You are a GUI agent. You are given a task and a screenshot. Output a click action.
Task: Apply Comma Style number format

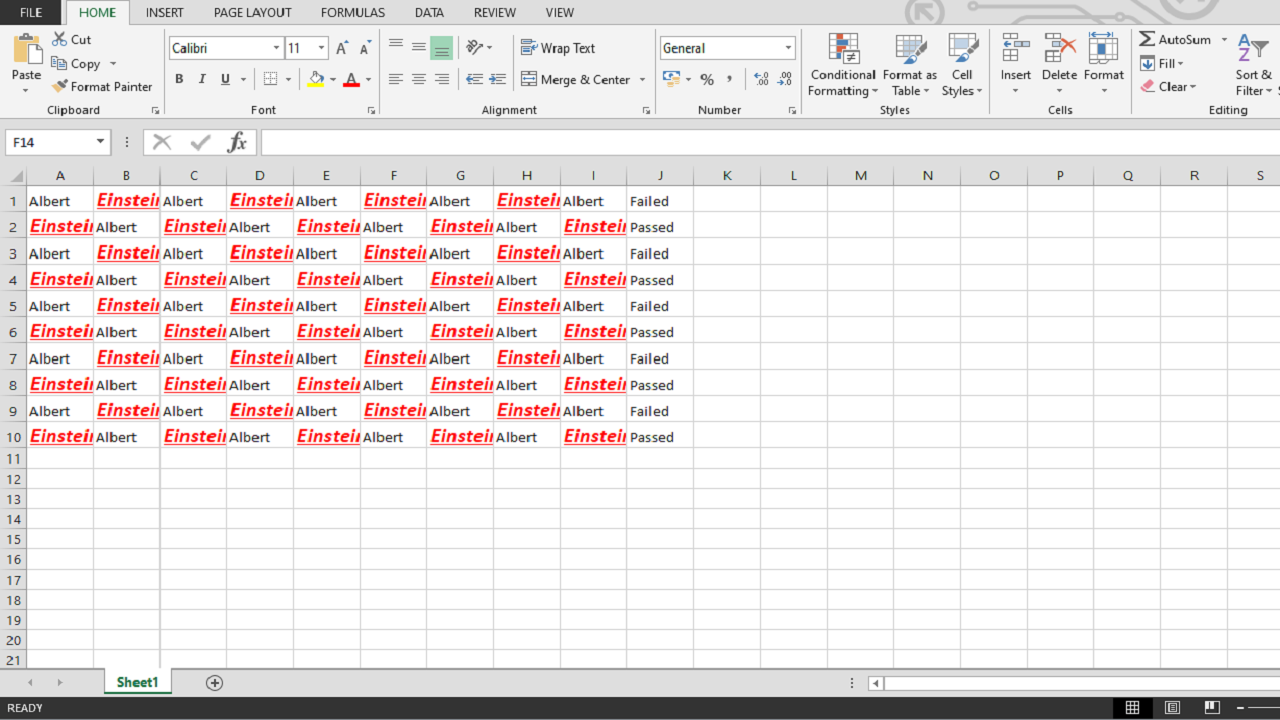pyautogui.click(x=730, y=79)
